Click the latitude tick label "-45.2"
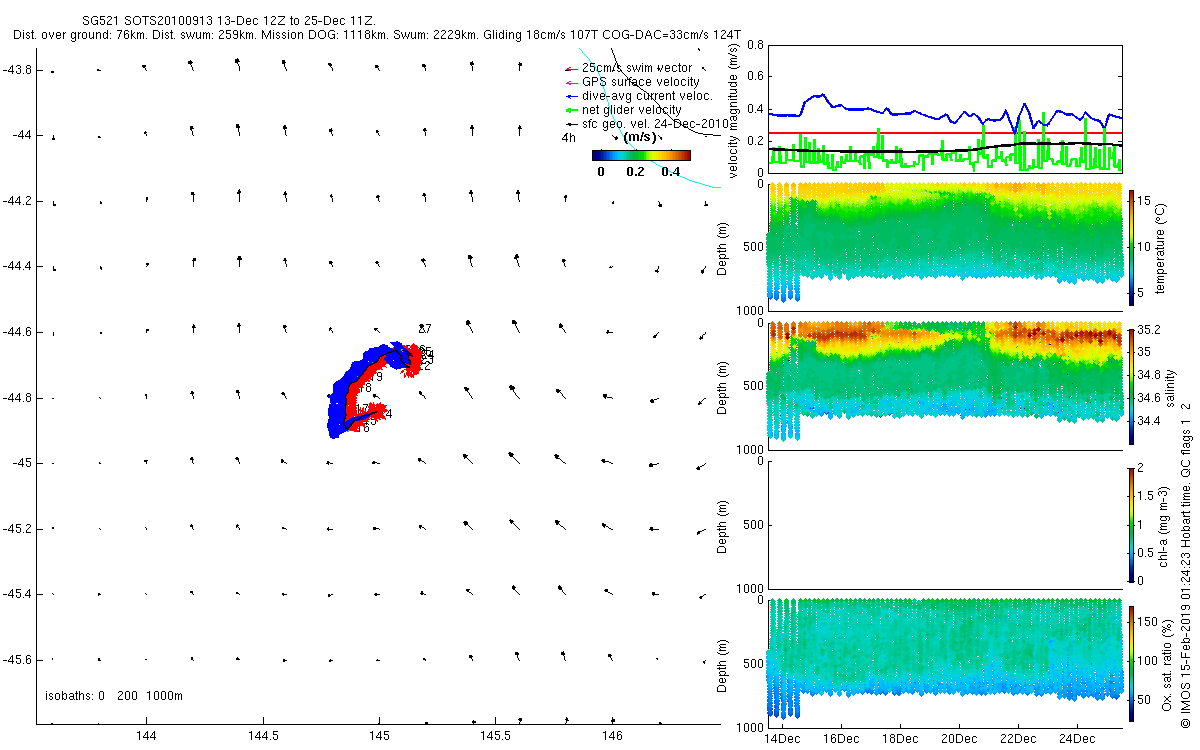 pos(18,529)
